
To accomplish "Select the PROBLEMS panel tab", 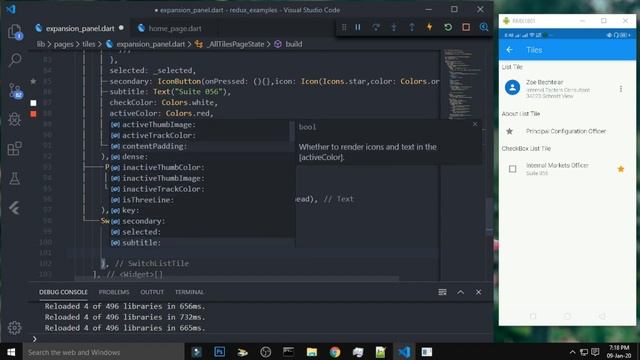I will pyautogui.click(x=114, y=292).
